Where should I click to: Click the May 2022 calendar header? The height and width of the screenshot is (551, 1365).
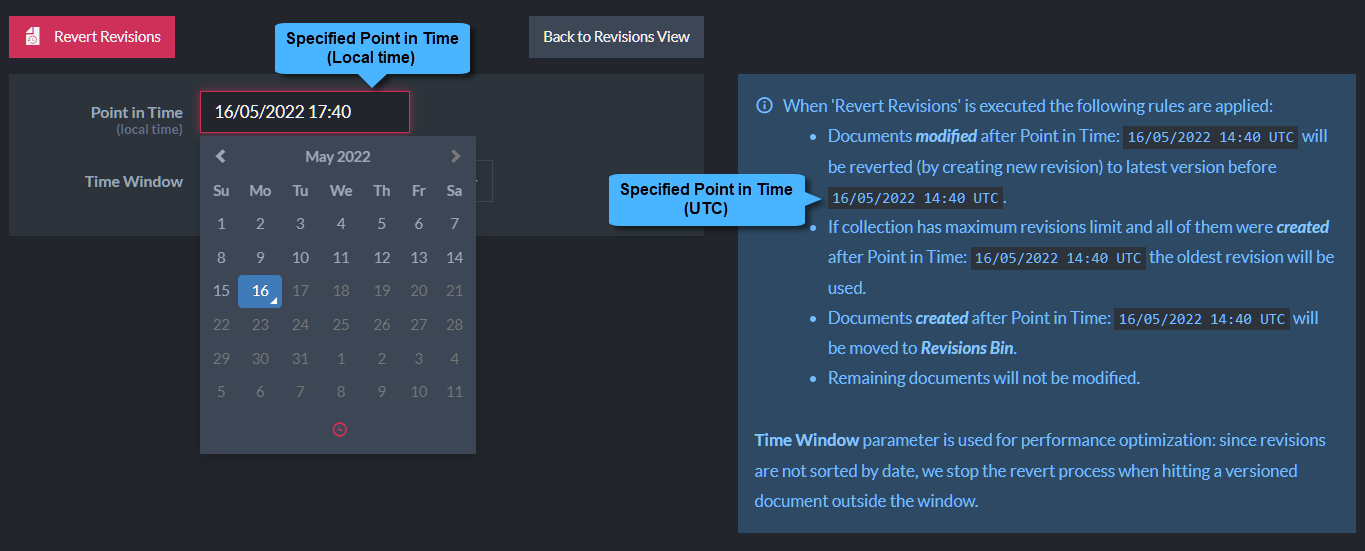coord(338,156)
